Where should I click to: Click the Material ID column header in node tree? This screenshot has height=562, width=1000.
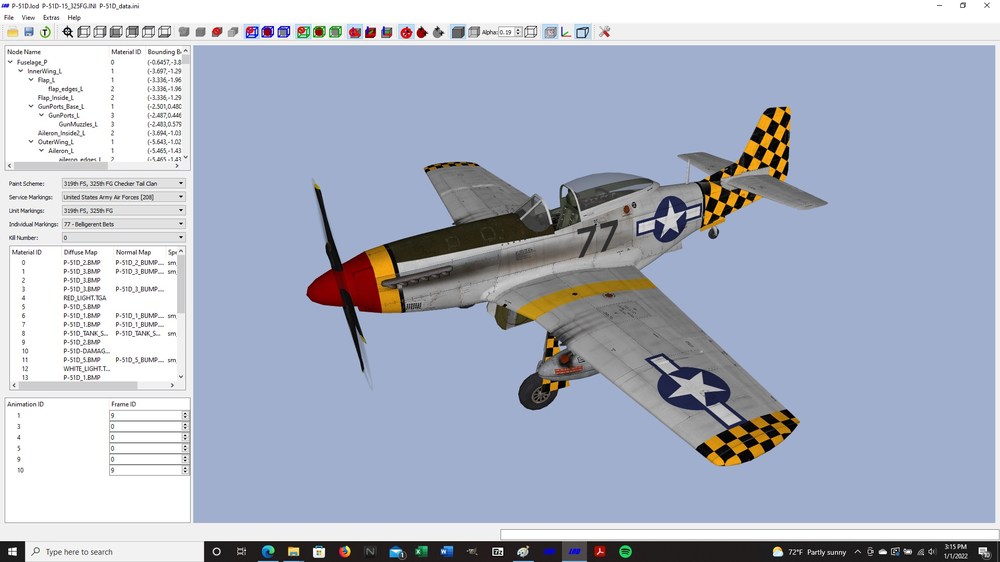click(x=126, y=52)
